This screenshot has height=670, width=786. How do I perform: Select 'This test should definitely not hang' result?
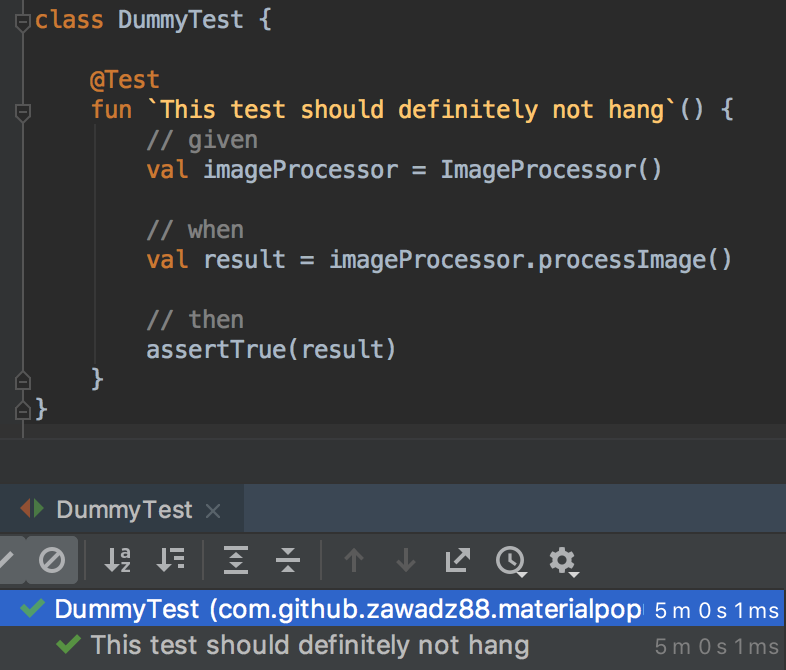click(x=310, y=645)
